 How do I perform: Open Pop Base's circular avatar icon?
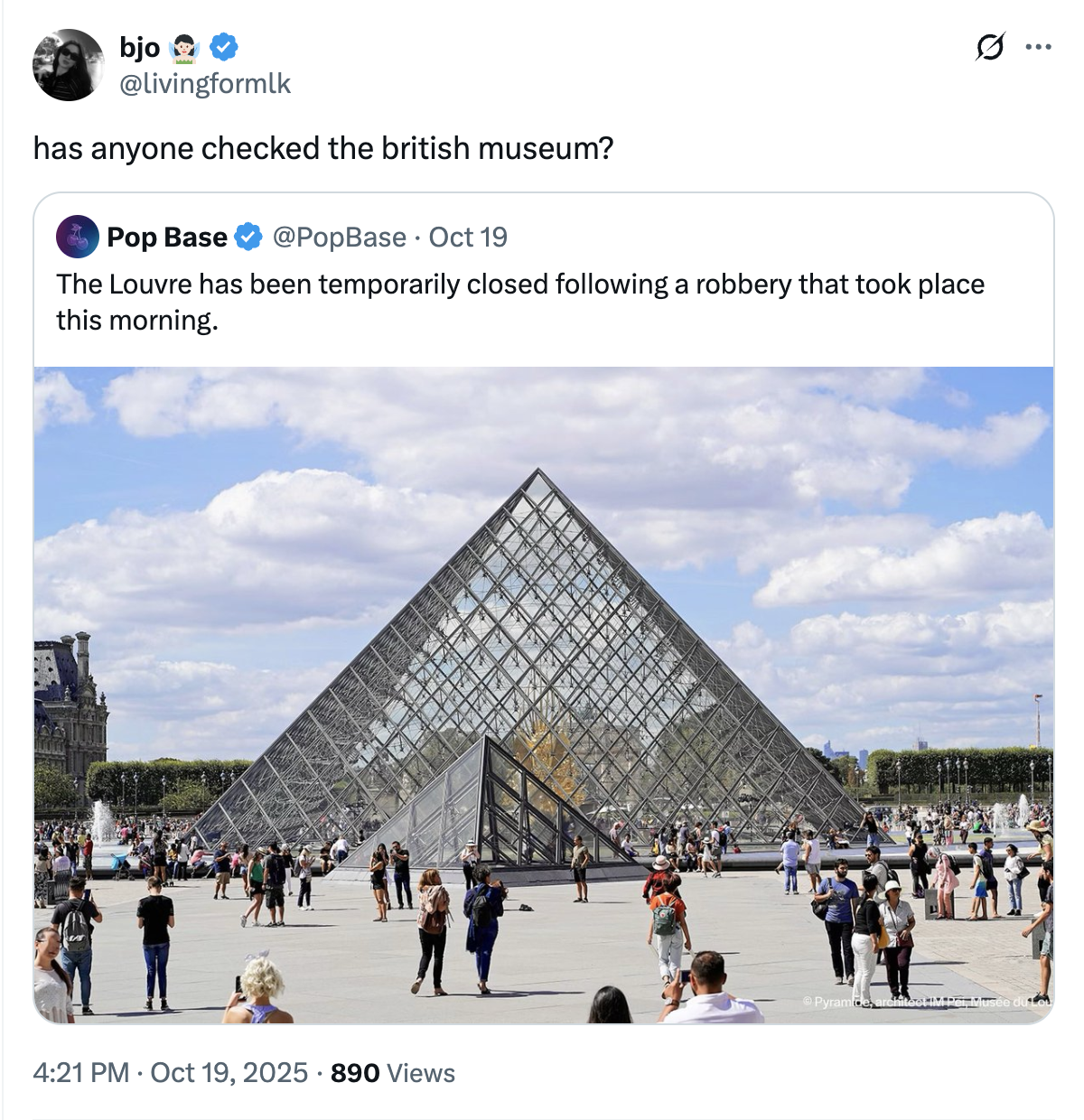[78, 237]
